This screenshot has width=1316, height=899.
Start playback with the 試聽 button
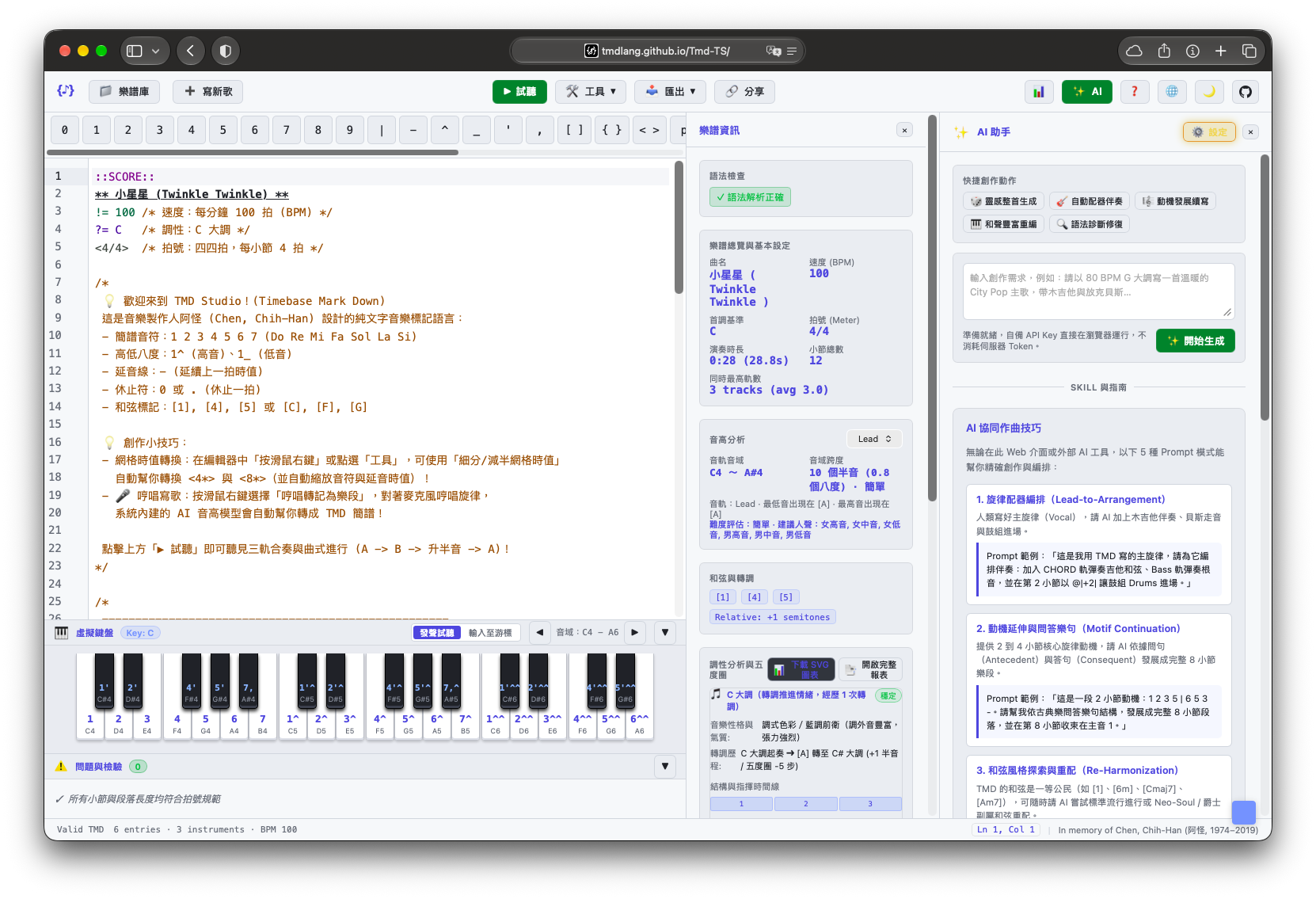point(519,92)
